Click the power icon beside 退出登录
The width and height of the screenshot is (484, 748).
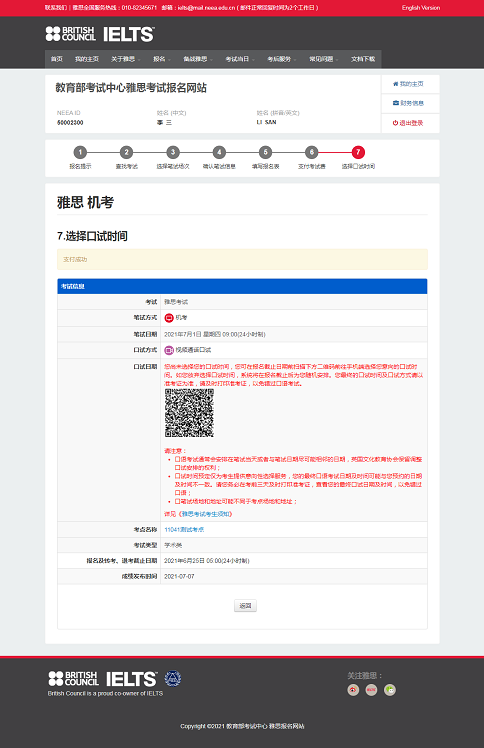[x=395, y=123]
